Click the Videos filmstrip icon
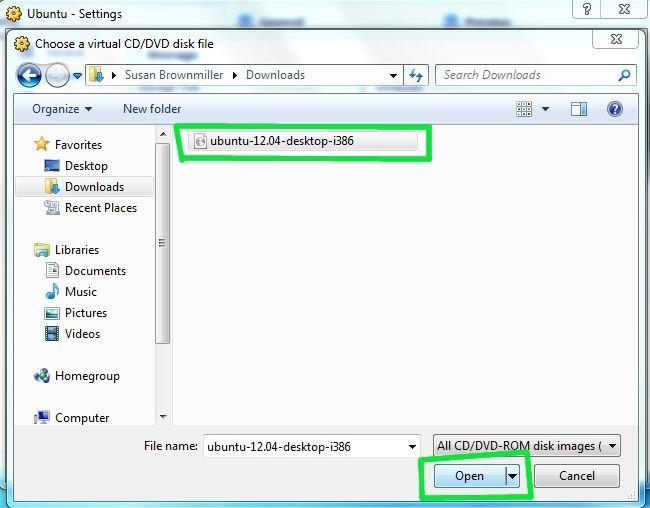 [52, 333]
